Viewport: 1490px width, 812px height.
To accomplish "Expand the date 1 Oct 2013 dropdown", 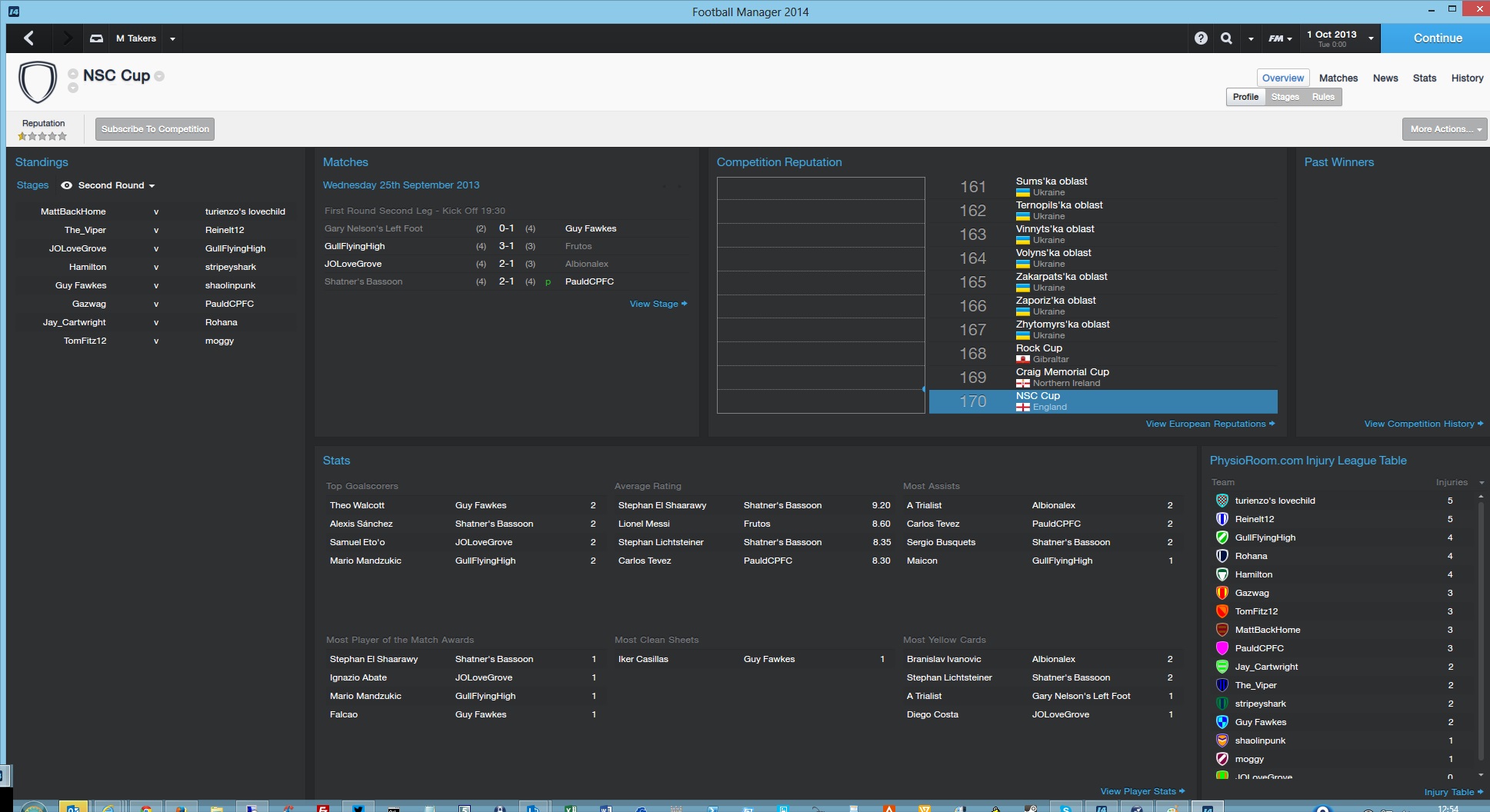I will pos(1371,38).
